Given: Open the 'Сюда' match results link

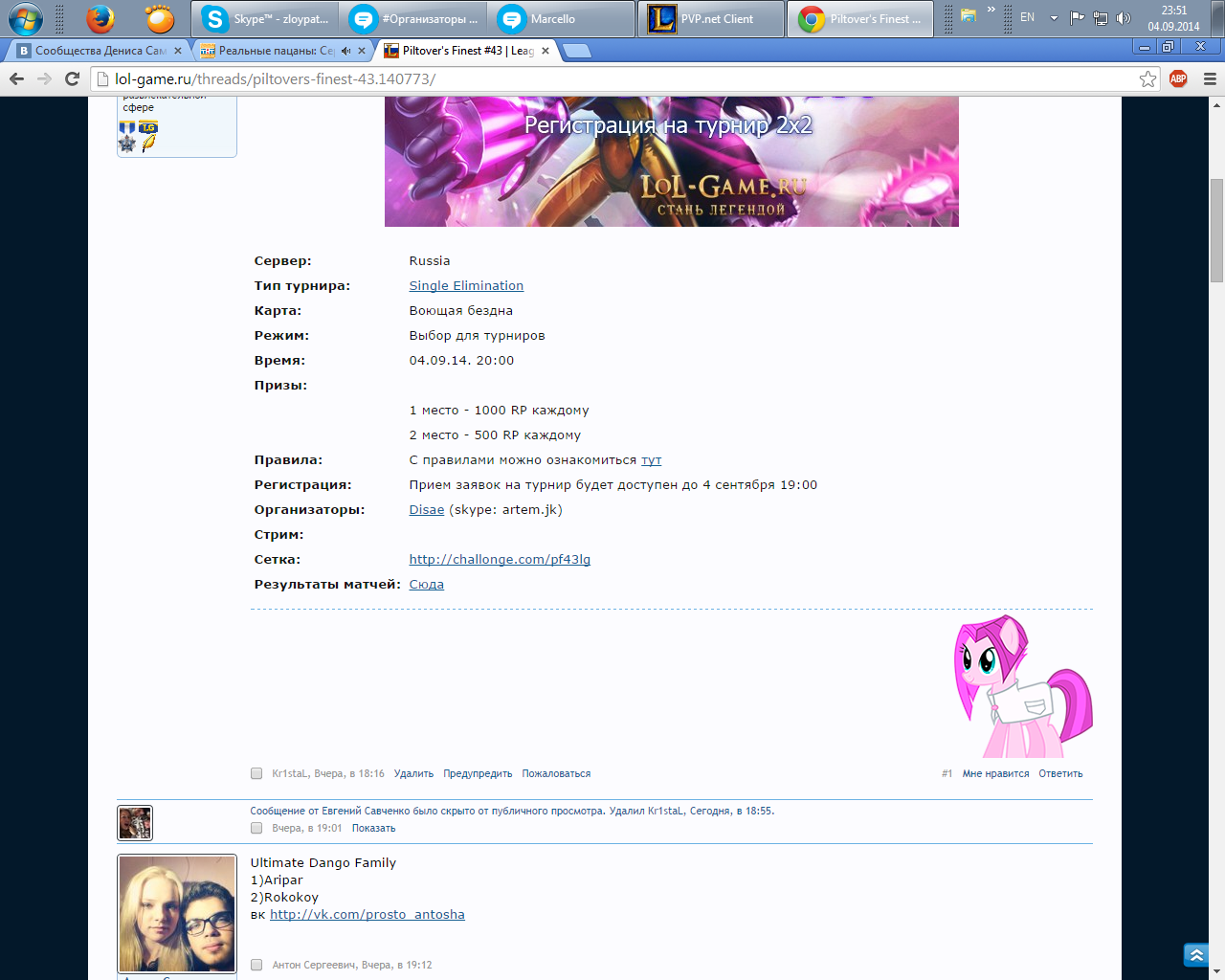Looking at the screenshot, I should tap(427, 584).
